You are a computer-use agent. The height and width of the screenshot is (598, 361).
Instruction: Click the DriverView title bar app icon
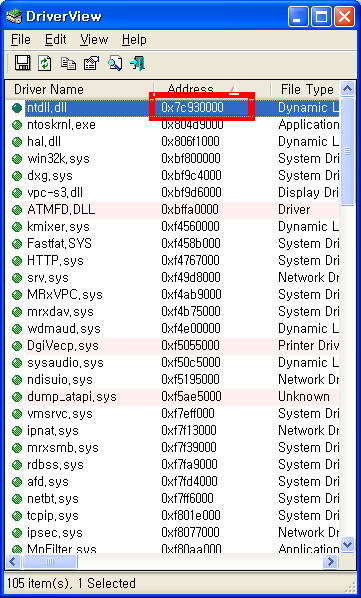point(14,17)
